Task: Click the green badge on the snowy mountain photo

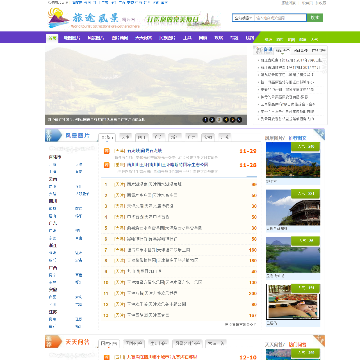Action: point(306,147)
